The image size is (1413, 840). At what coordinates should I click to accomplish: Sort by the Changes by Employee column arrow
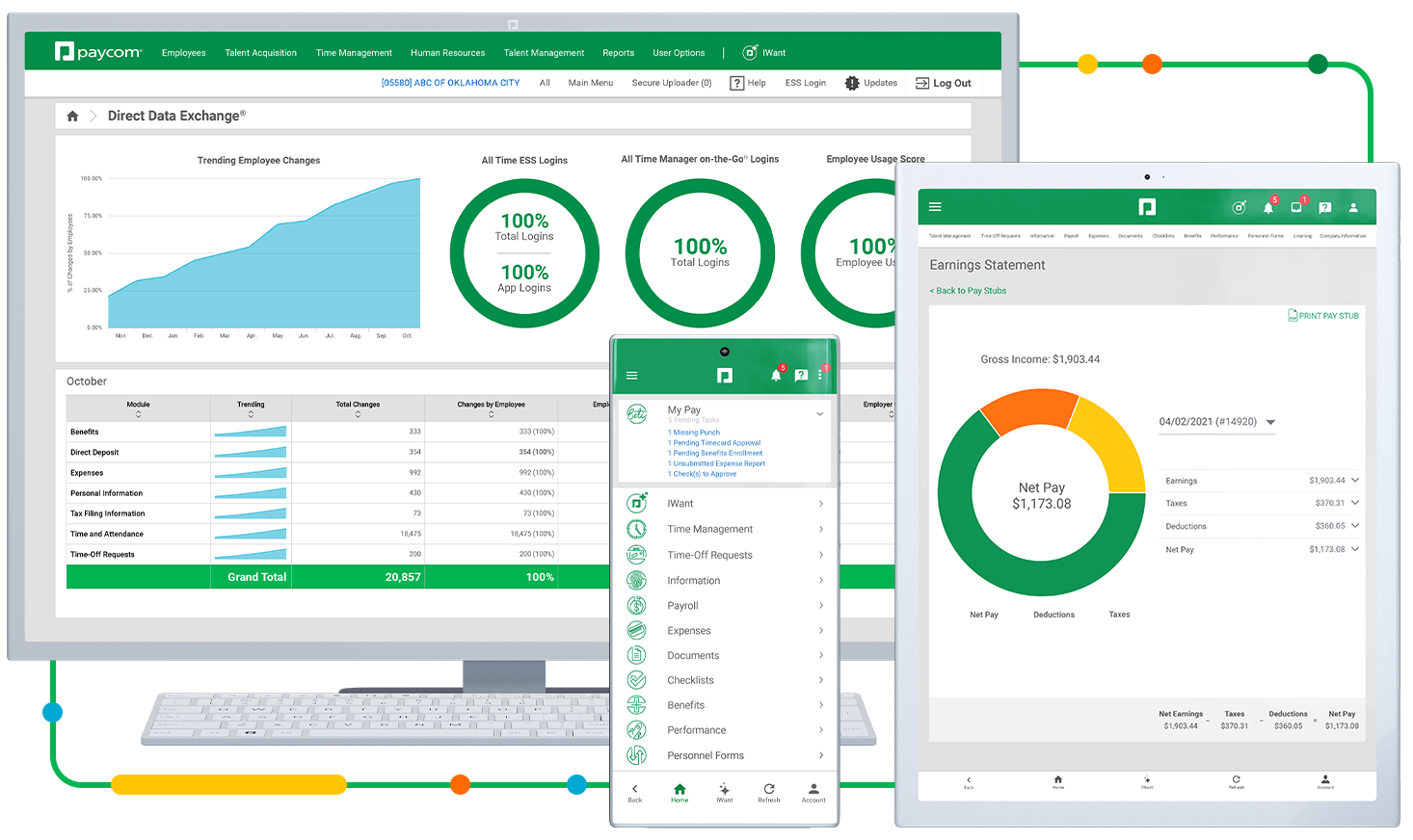point(491,414)
